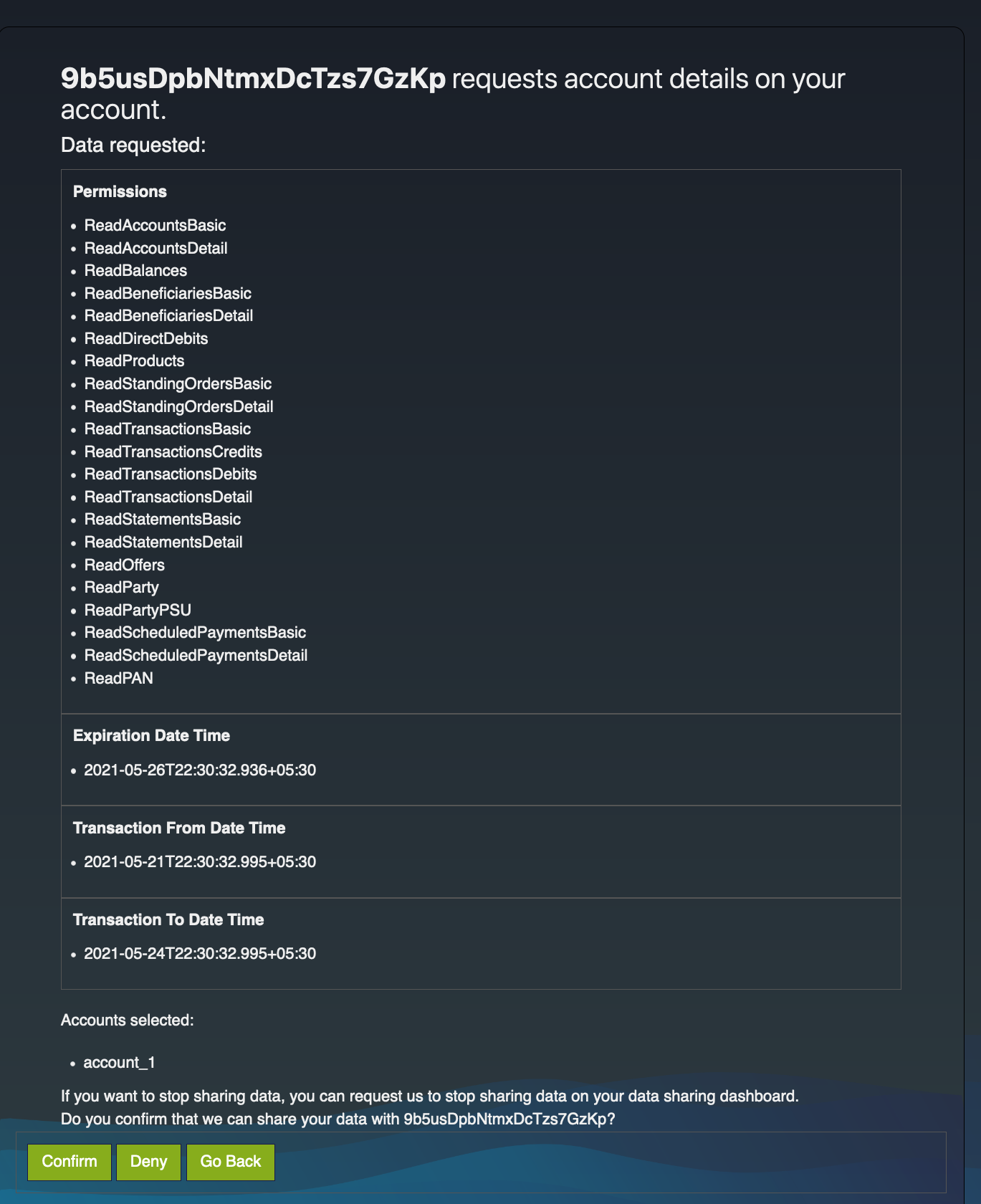Viewport: 981px width, 1204px height.
Task: Click the Transaction To Date Time value
Action: click(x=200, y=954)
